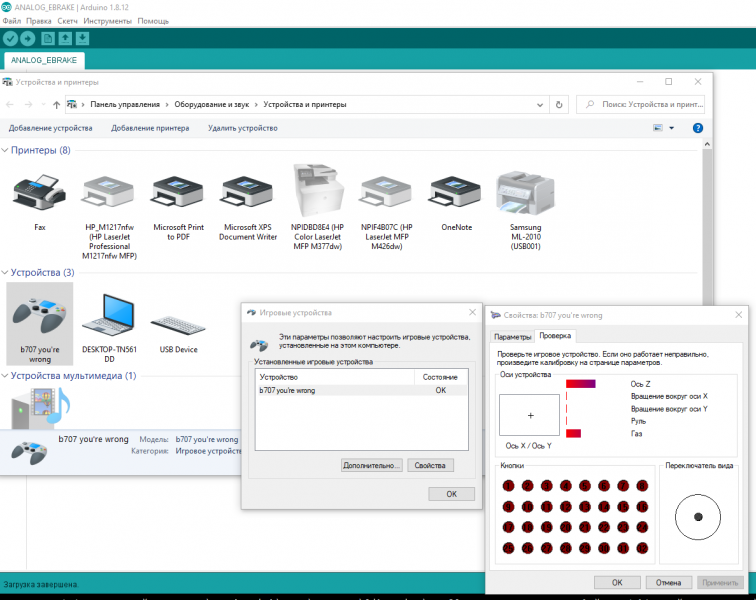Click the Arduino Open sketch icon
Viewport: 756px width, 600px height.
click(x=65, y=39)
